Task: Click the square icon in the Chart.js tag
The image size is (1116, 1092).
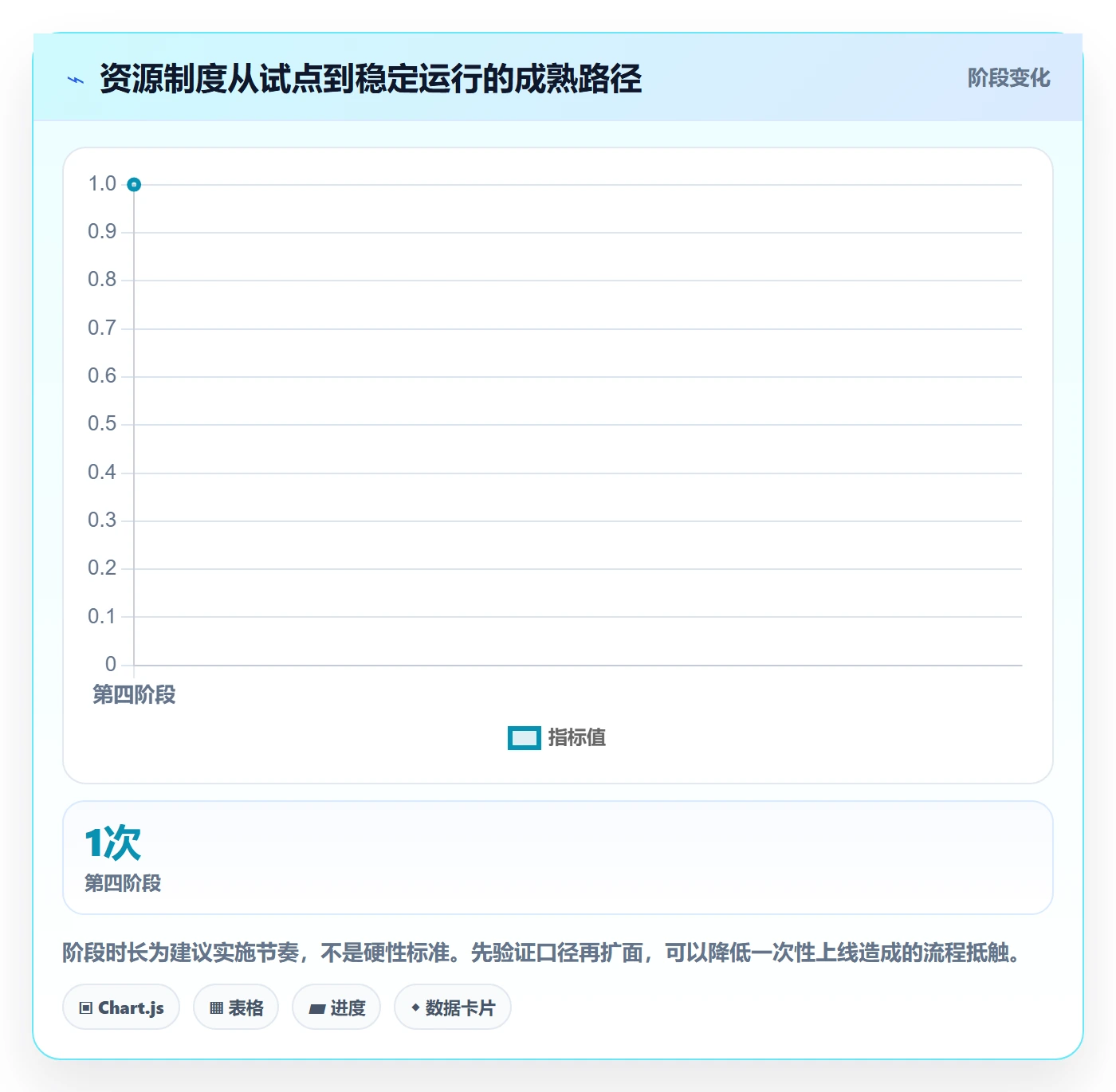Action: coord(86,1008)
